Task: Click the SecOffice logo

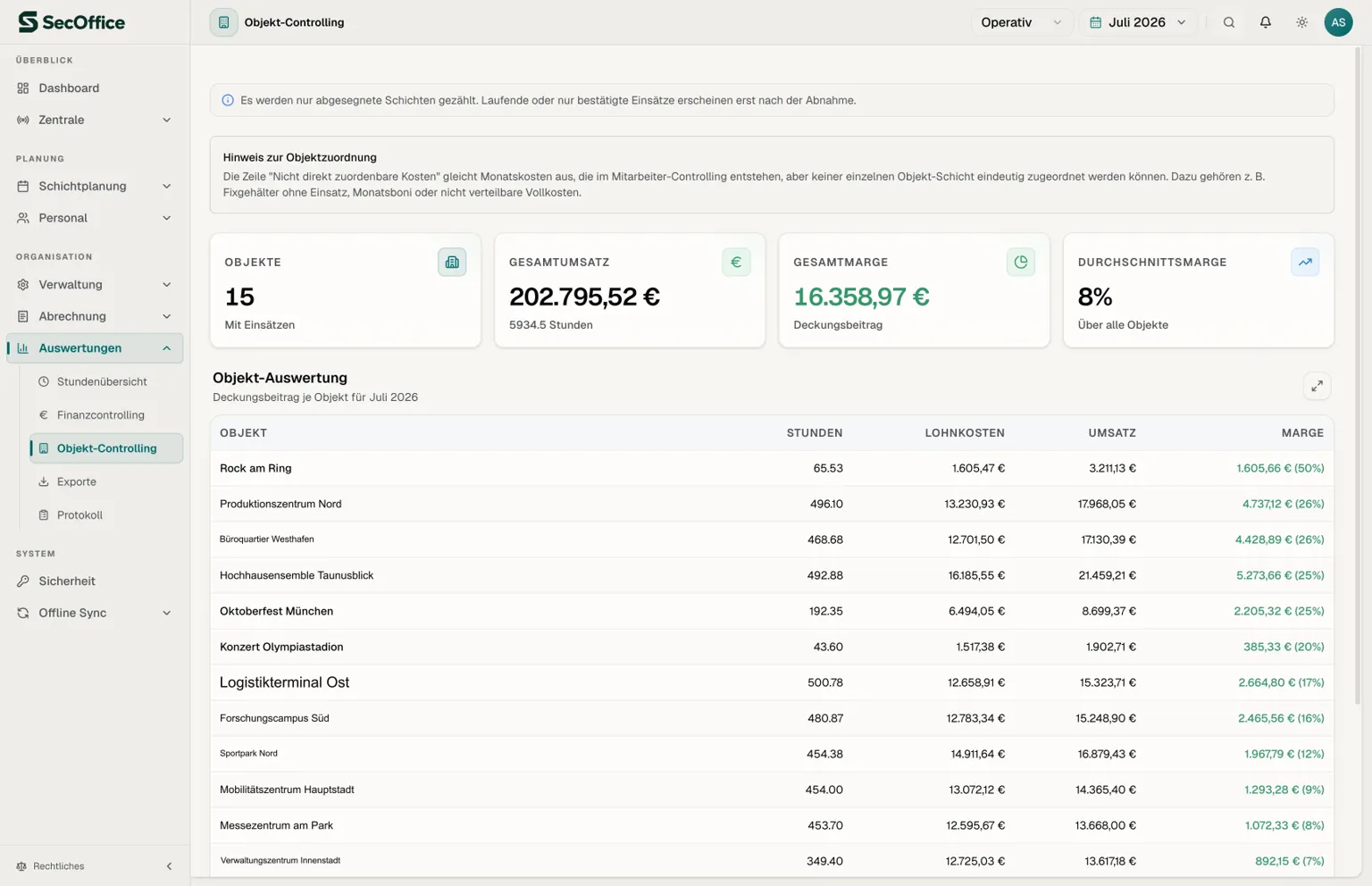Action: 71,22
